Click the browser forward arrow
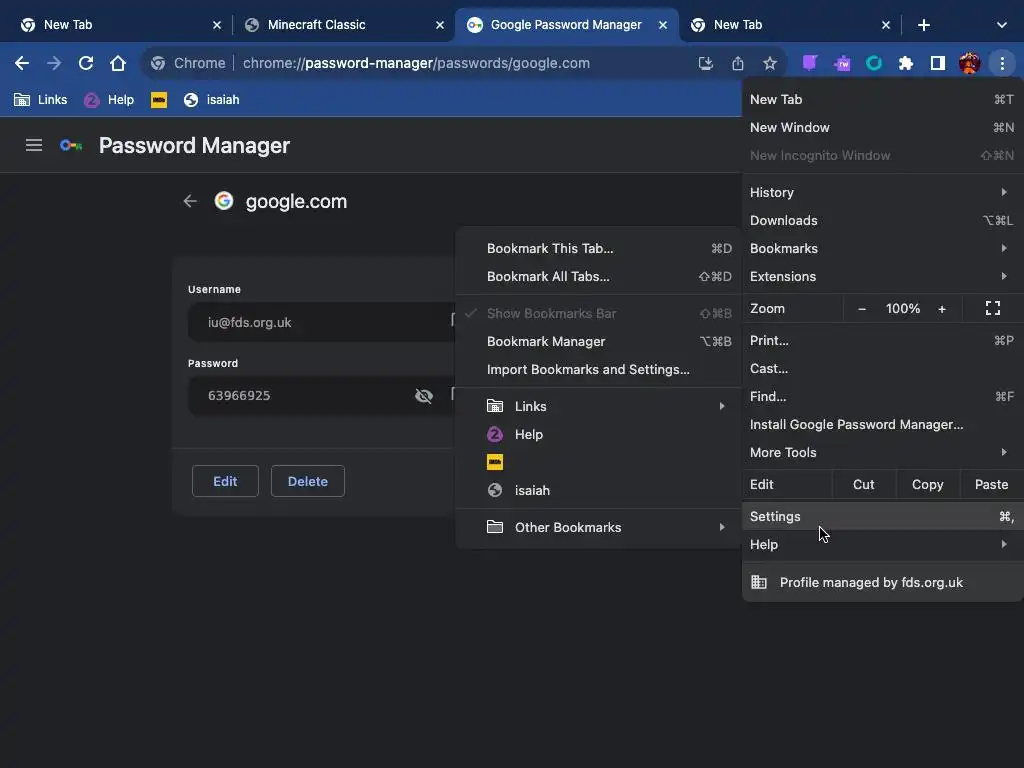 [54, 63]
